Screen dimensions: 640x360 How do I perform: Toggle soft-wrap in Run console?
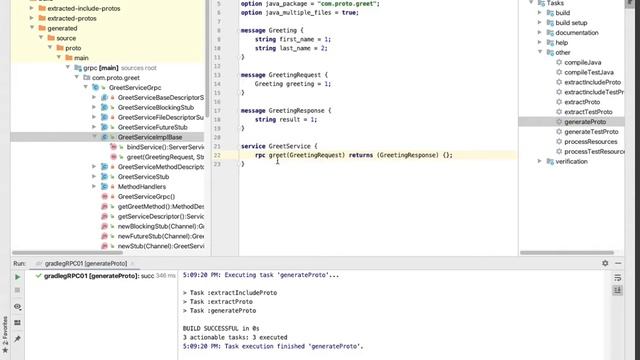coord(618,278)
